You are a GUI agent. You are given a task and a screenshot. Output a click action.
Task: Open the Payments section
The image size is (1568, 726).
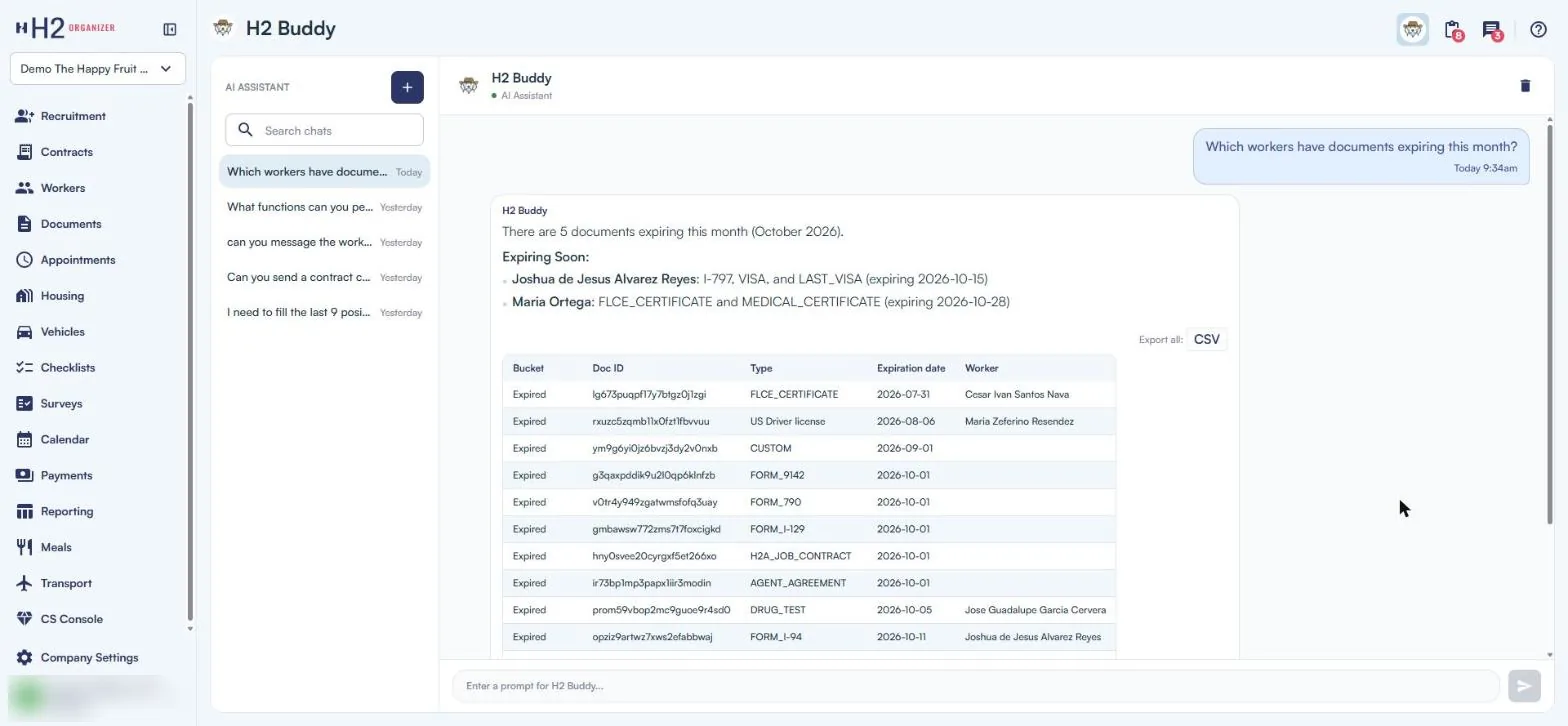[66, 476]
